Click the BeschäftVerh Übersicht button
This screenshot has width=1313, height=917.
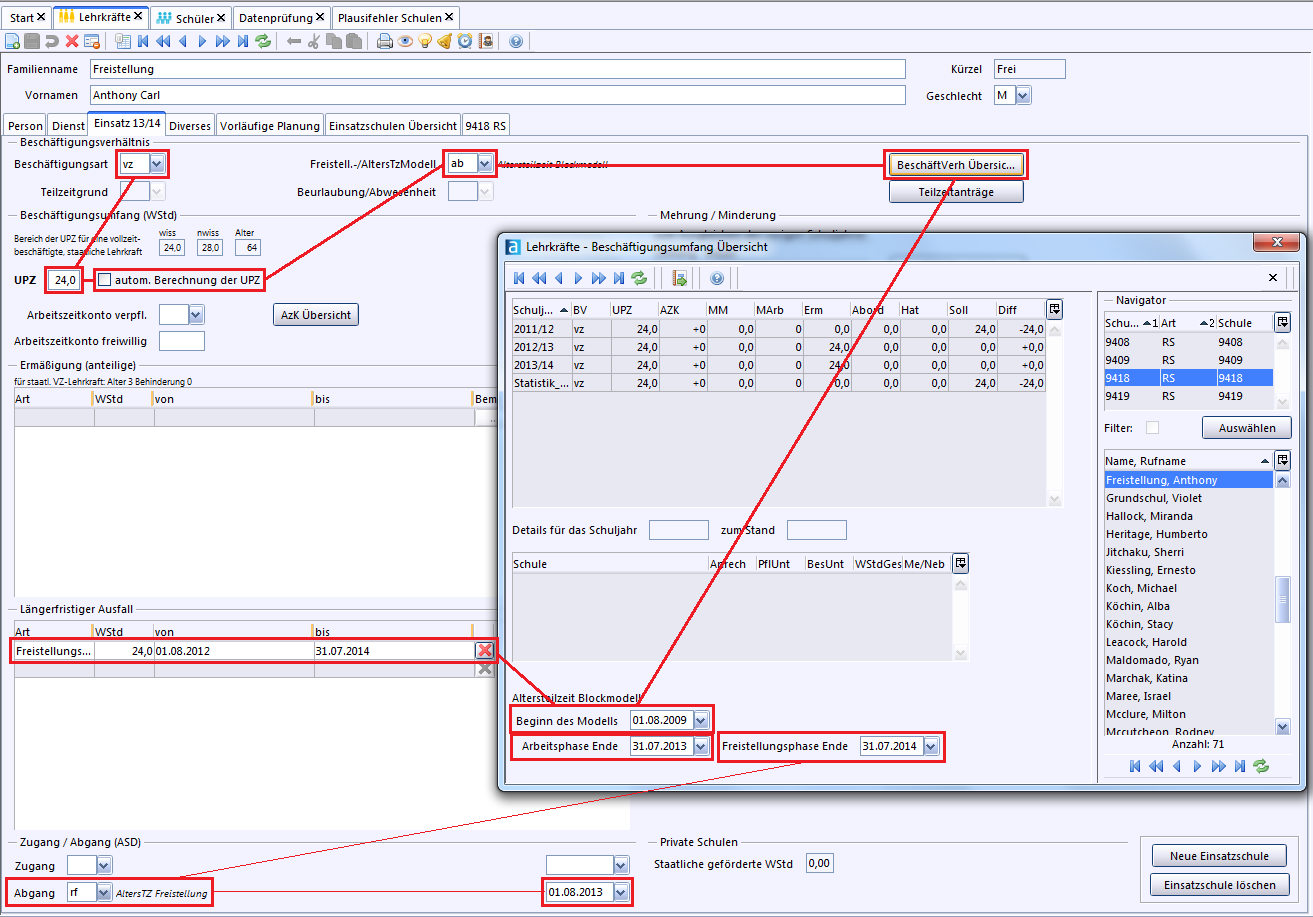coord(956,164)
